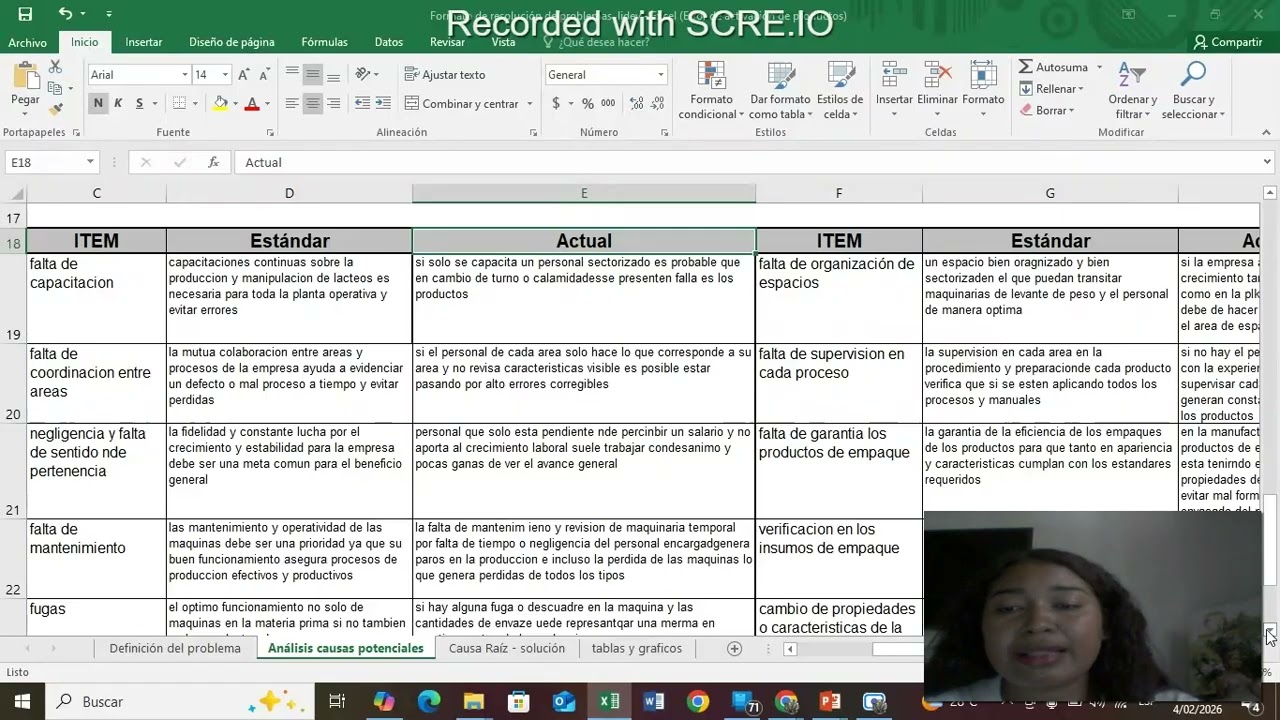This screenshot has height=720, width=1280.
Task: Open the font color dropdown arrow
Action: (267, 104)
